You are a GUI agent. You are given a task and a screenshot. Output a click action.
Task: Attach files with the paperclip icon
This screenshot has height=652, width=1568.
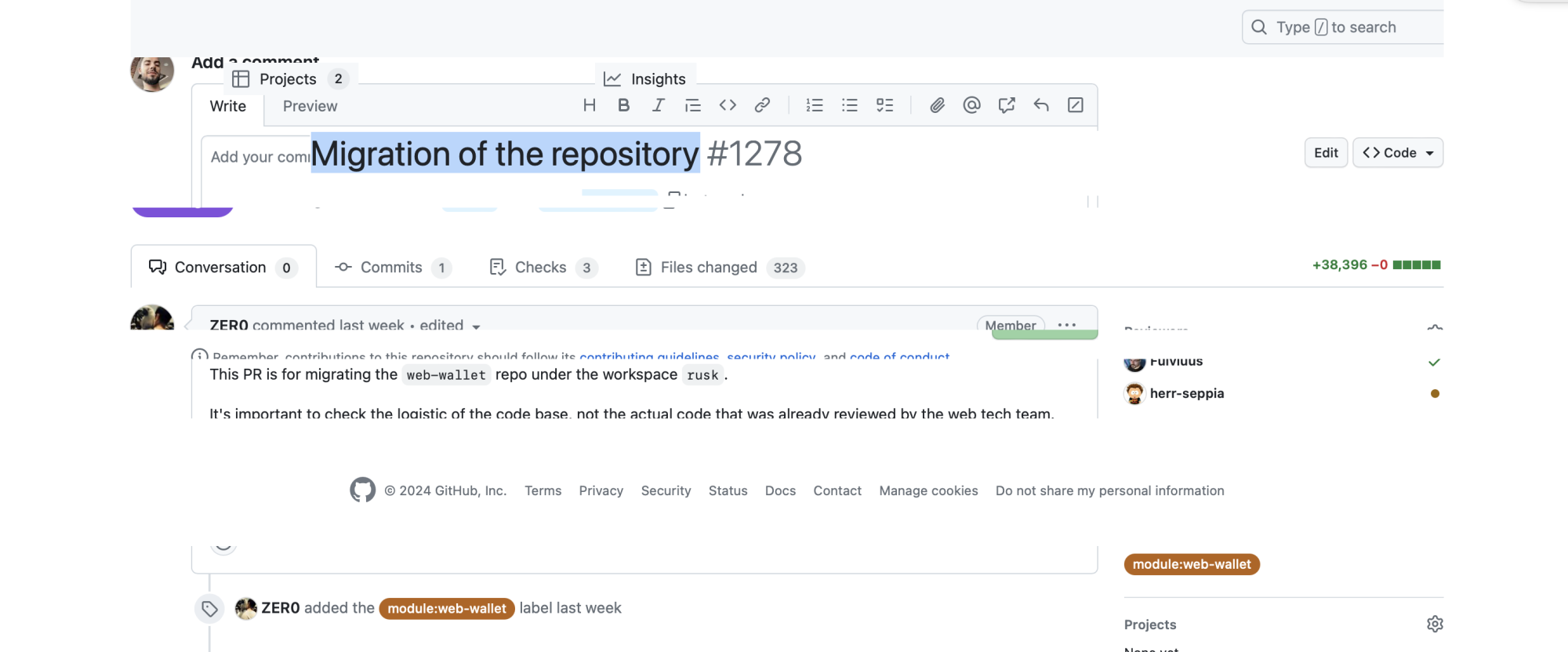(x=937, y=105)
